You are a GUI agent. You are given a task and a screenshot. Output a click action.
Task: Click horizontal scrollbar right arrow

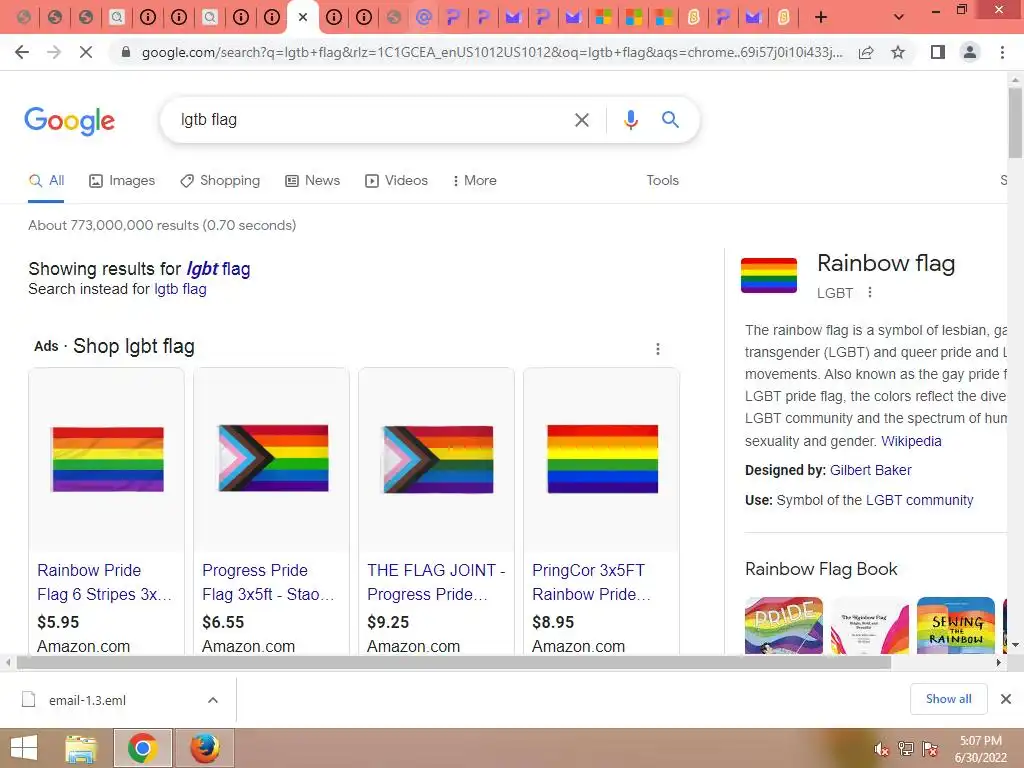[999, 663]
